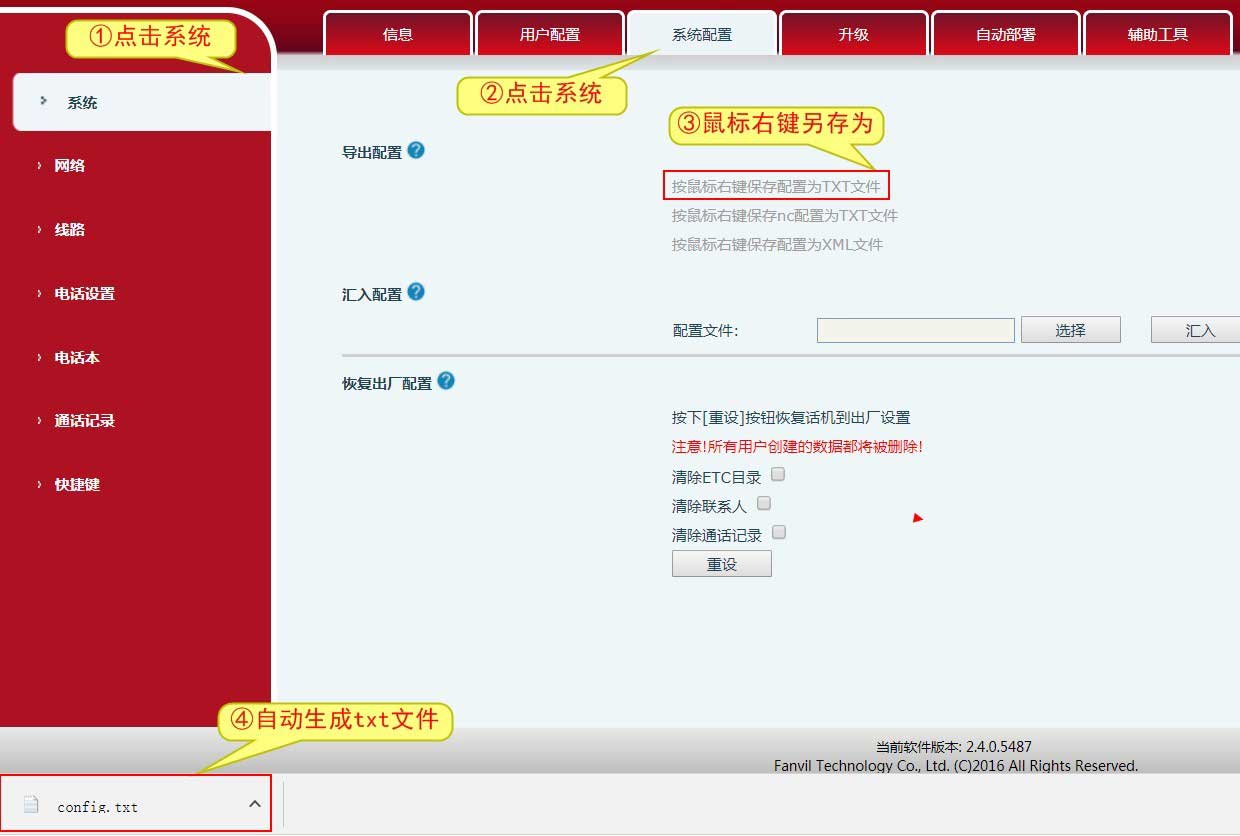The width and height of the screenshot is (1240, 836).
Task: Click the 保存nc配置为TXT文件 link
Action: [x=785, y=215]
